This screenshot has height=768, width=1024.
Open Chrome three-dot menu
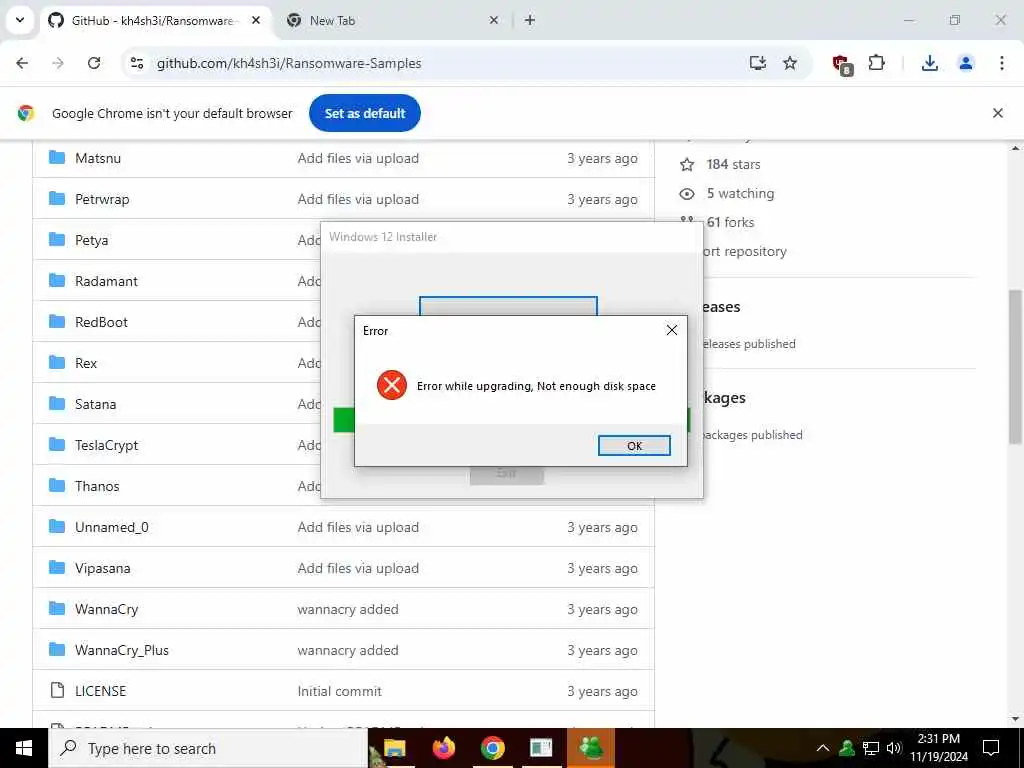pyautogui.click(x=1001, y=63)
